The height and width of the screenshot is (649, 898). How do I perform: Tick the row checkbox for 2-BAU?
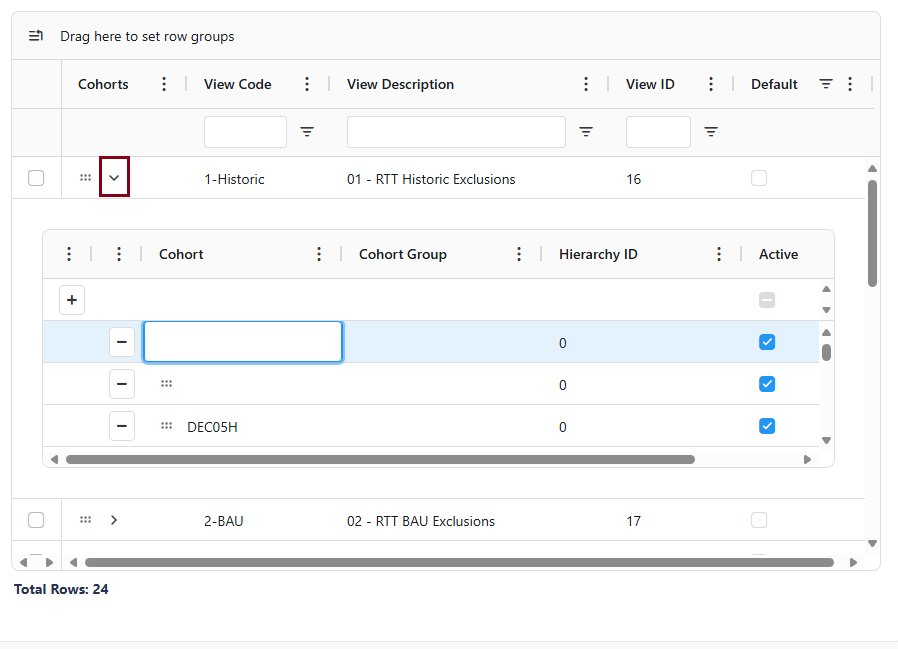click(36, 520)
